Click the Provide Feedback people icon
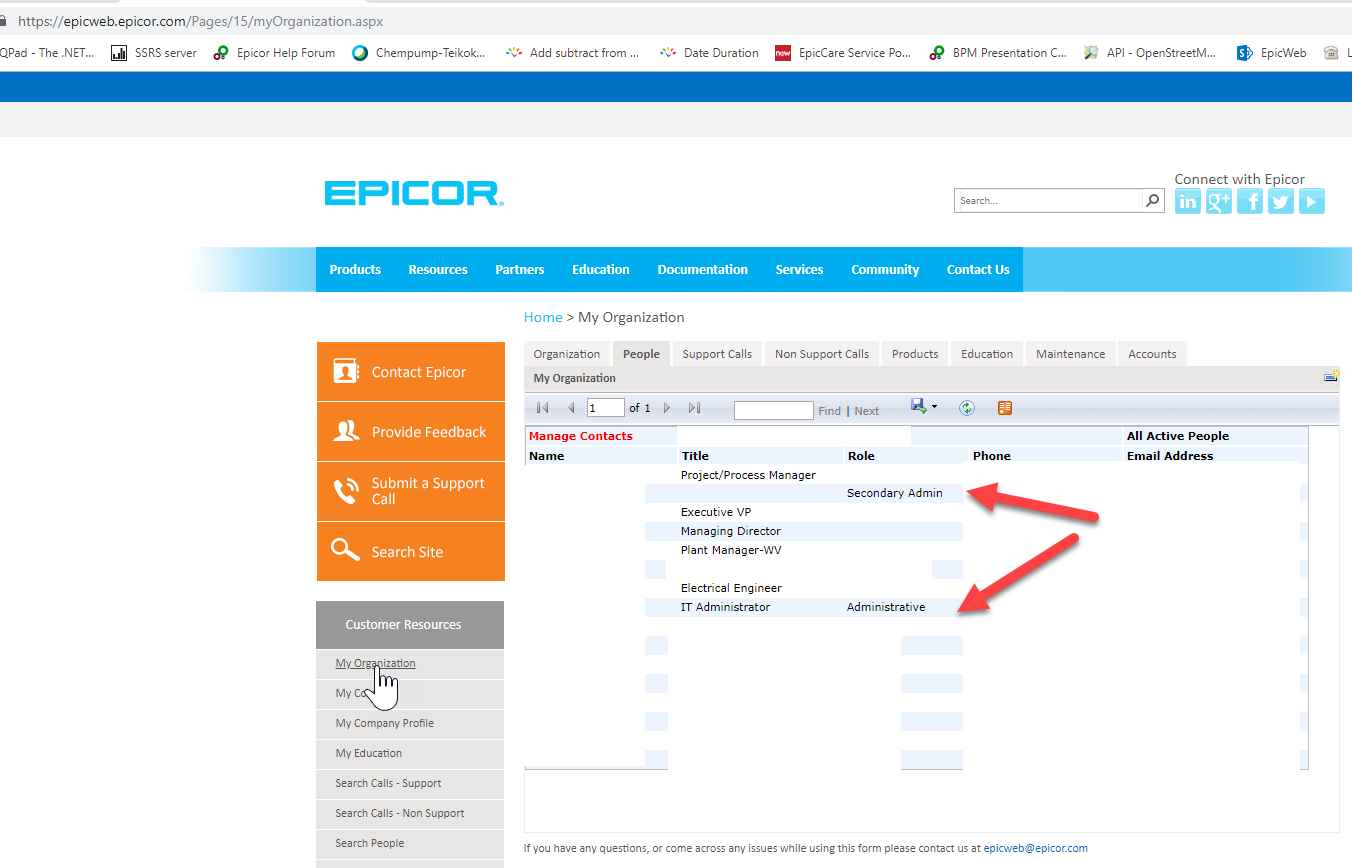The image size is (1352, 868). pos(346,431)
